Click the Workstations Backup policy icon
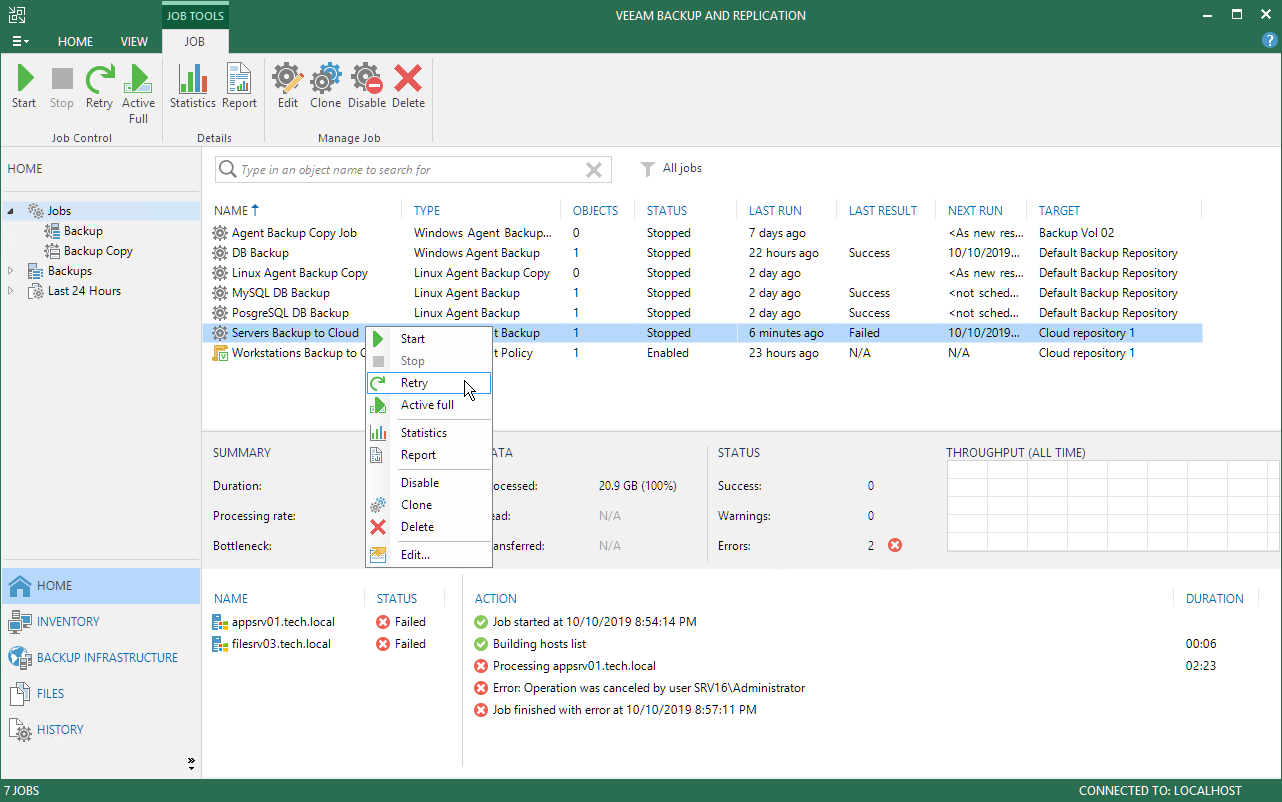This screenshot has height=802, width=1282. [220, 353]
